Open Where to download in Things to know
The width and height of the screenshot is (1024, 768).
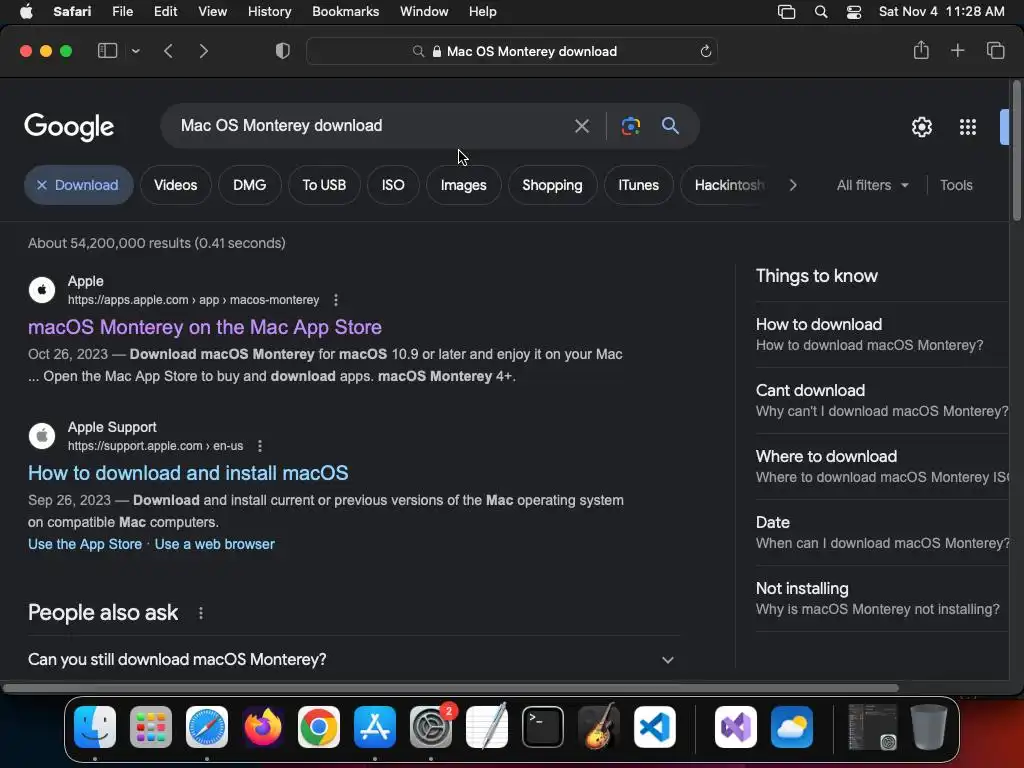click(882, 466)
